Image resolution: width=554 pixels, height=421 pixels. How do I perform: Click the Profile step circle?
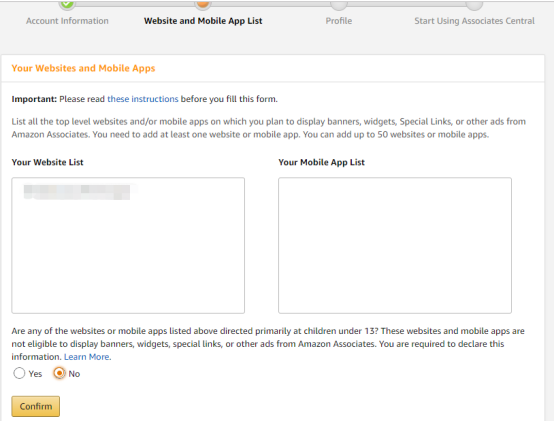[338, 4]
